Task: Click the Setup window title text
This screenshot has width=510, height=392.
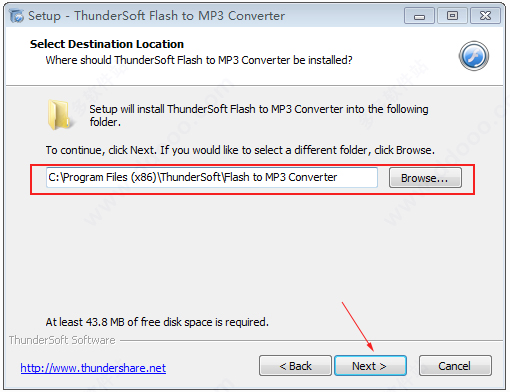Action: click(156, 16)
